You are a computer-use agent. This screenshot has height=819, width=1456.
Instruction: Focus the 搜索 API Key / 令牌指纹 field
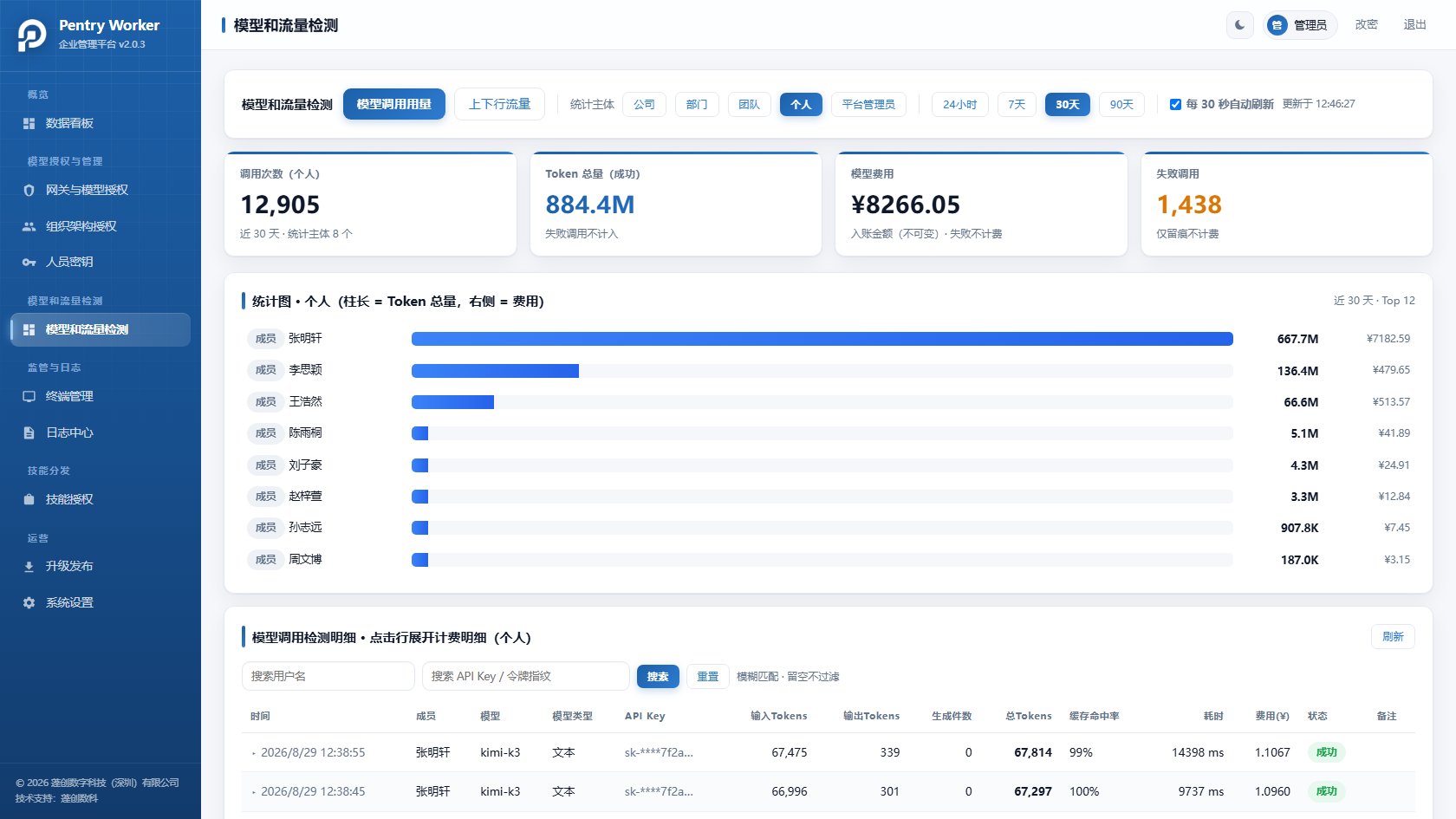(x=526, y=676)
